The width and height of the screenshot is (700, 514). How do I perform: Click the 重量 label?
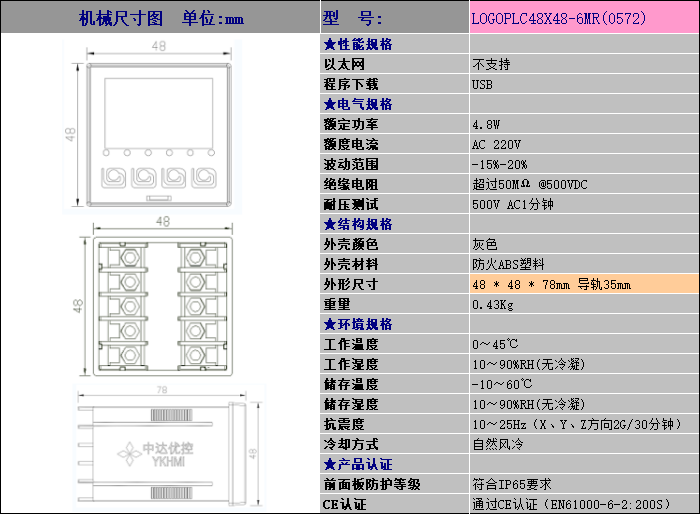(337, 305)
